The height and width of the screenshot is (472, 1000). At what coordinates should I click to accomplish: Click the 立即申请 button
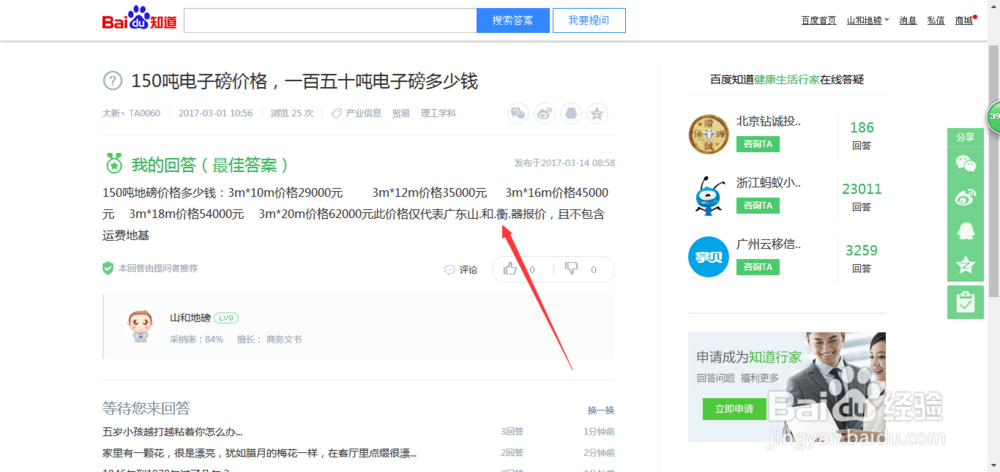[734, 409]
